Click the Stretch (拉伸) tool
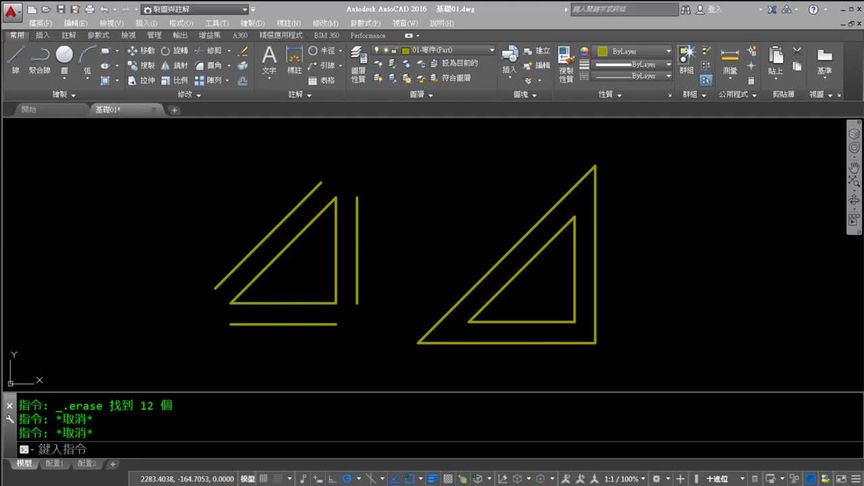The width and height of the screenshot is (864, 486). (141, 80)
